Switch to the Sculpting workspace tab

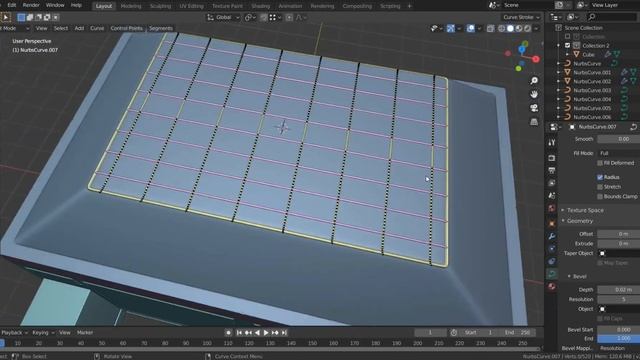coord(160,6)
